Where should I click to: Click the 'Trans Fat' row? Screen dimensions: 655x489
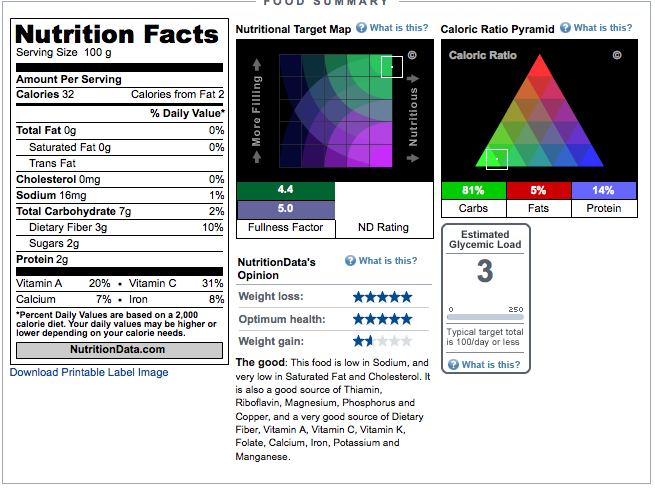[x=120, y=163]
